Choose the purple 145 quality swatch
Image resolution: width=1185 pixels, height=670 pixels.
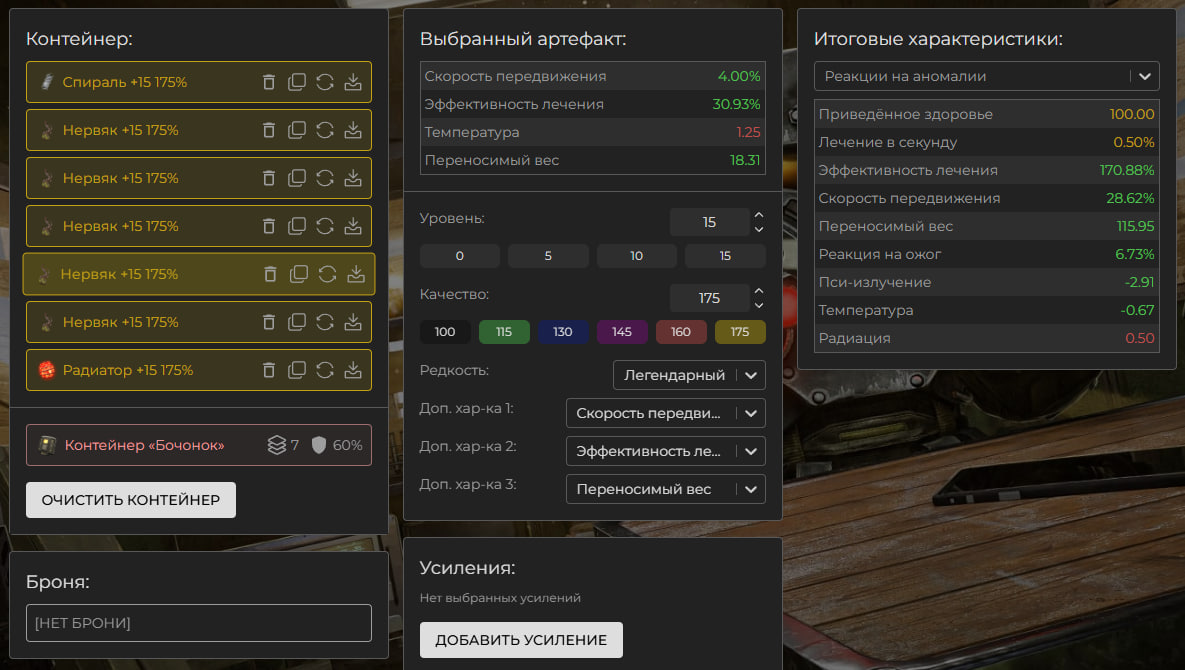click(622, 332)
